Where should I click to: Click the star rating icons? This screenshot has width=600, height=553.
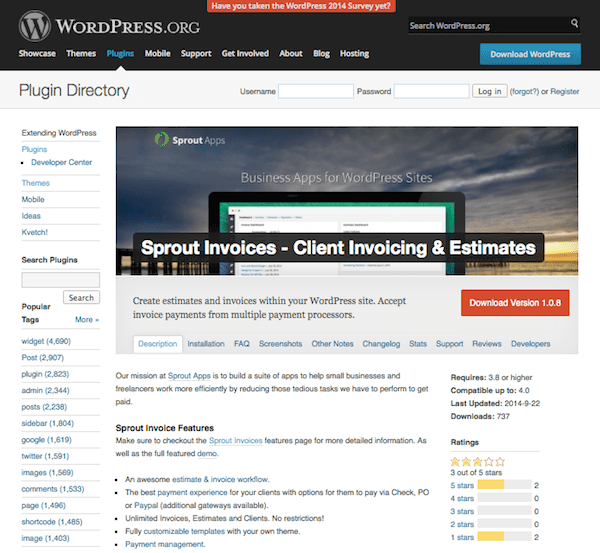pos(477,462)
